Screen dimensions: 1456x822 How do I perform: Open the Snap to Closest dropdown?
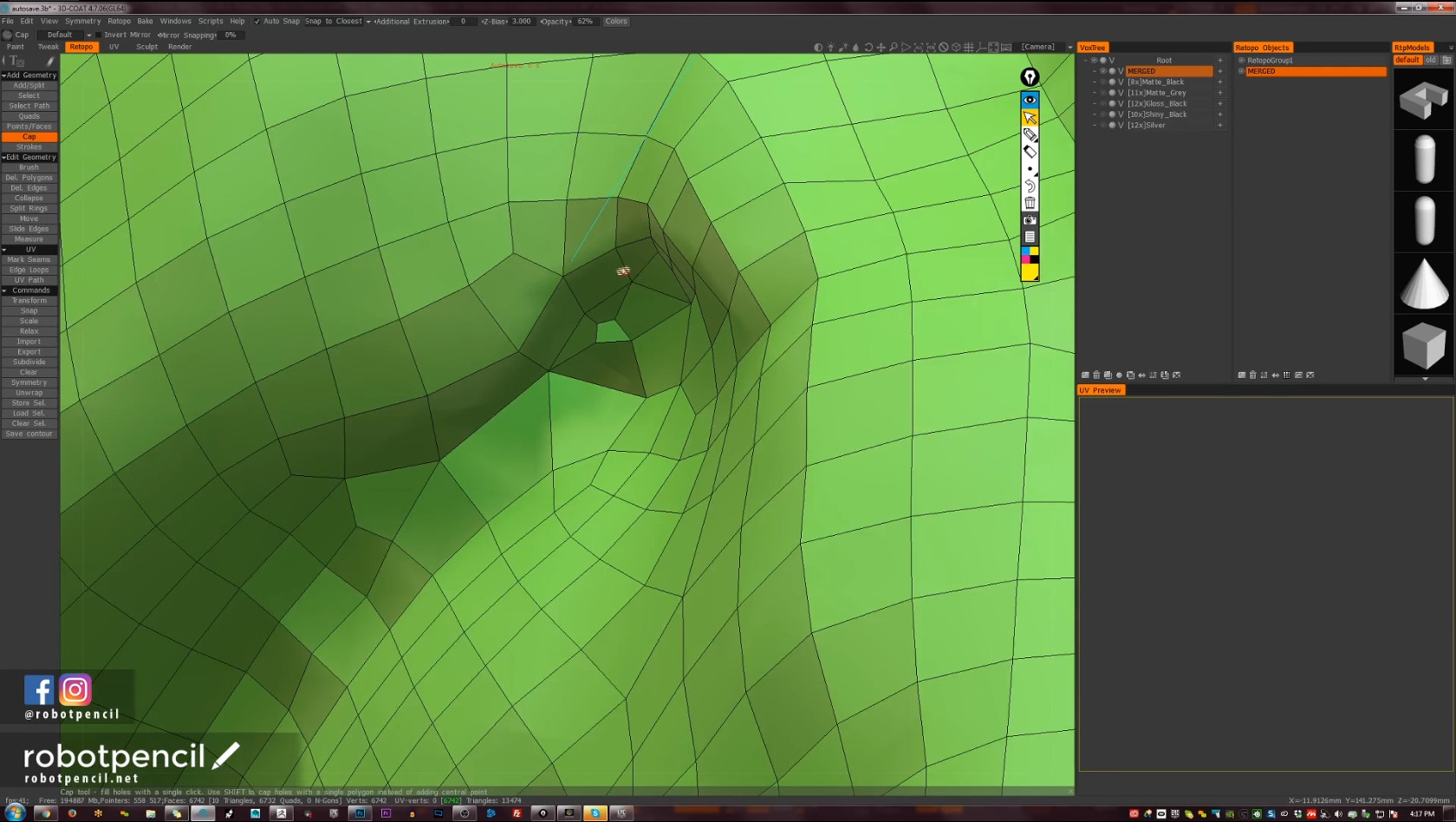click(x=337, y=22)
